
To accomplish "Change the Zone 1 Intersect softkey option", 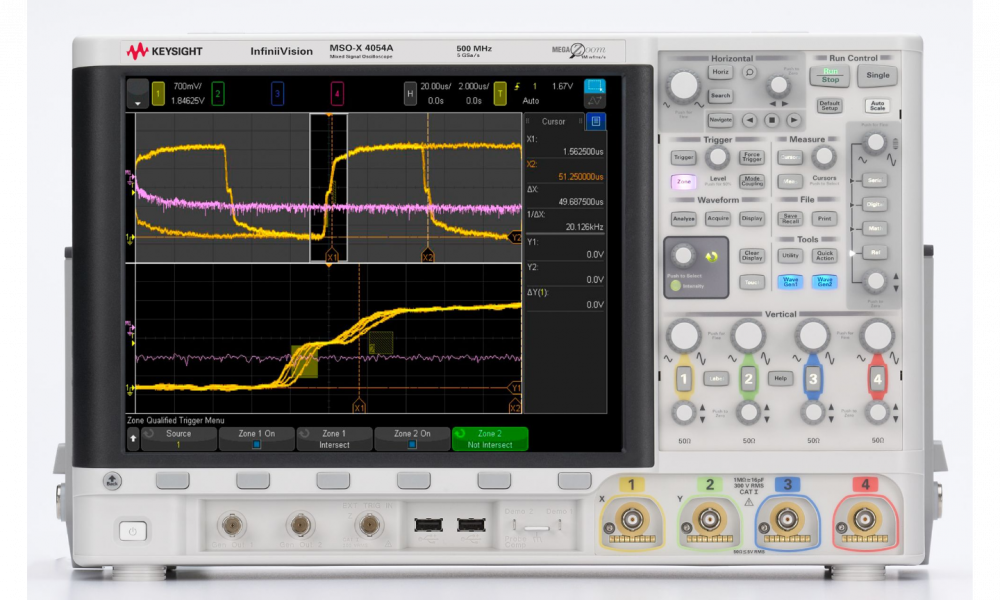I will [334, 439].
